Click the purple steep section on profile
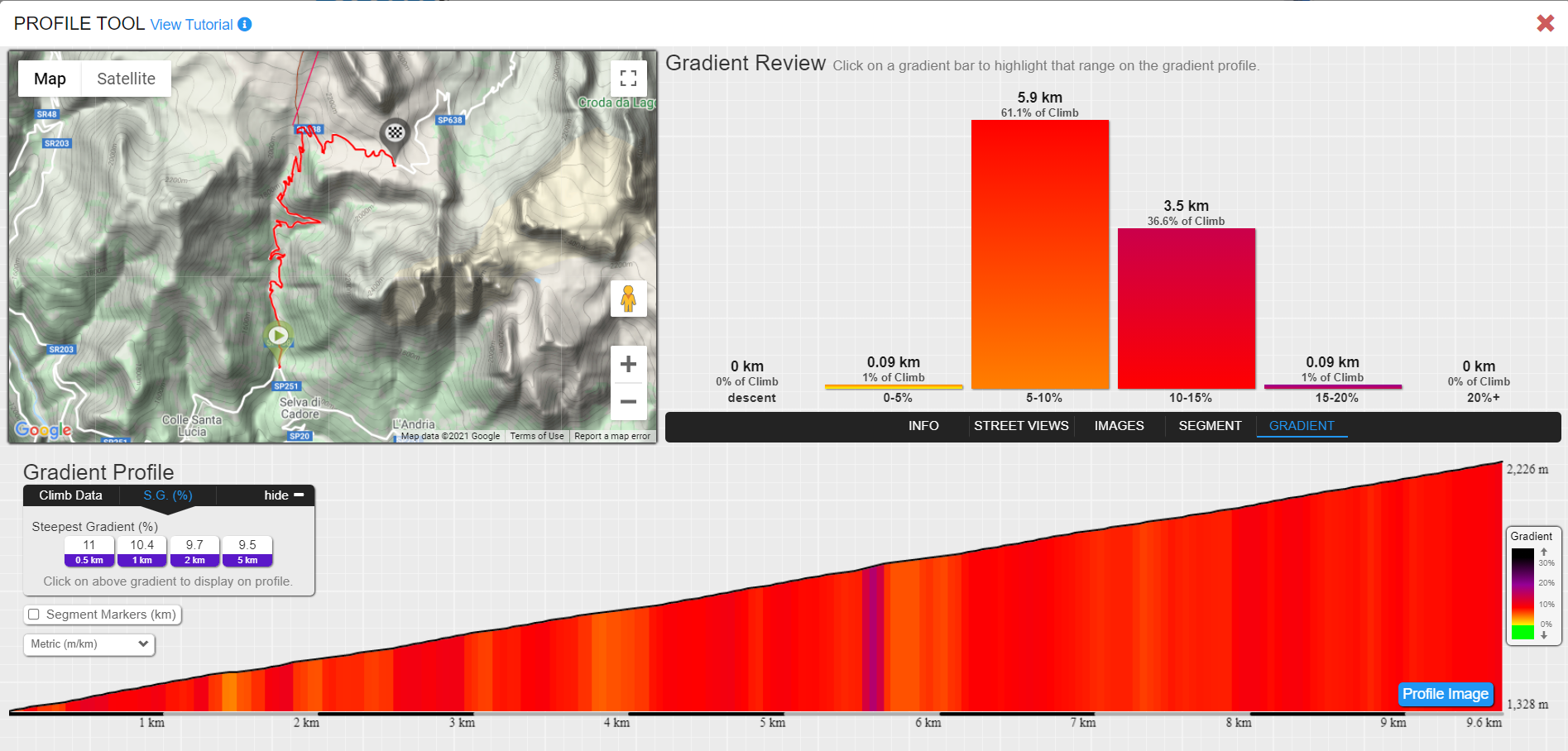This screenshot has height=751, width=1568. coord(873,637)
